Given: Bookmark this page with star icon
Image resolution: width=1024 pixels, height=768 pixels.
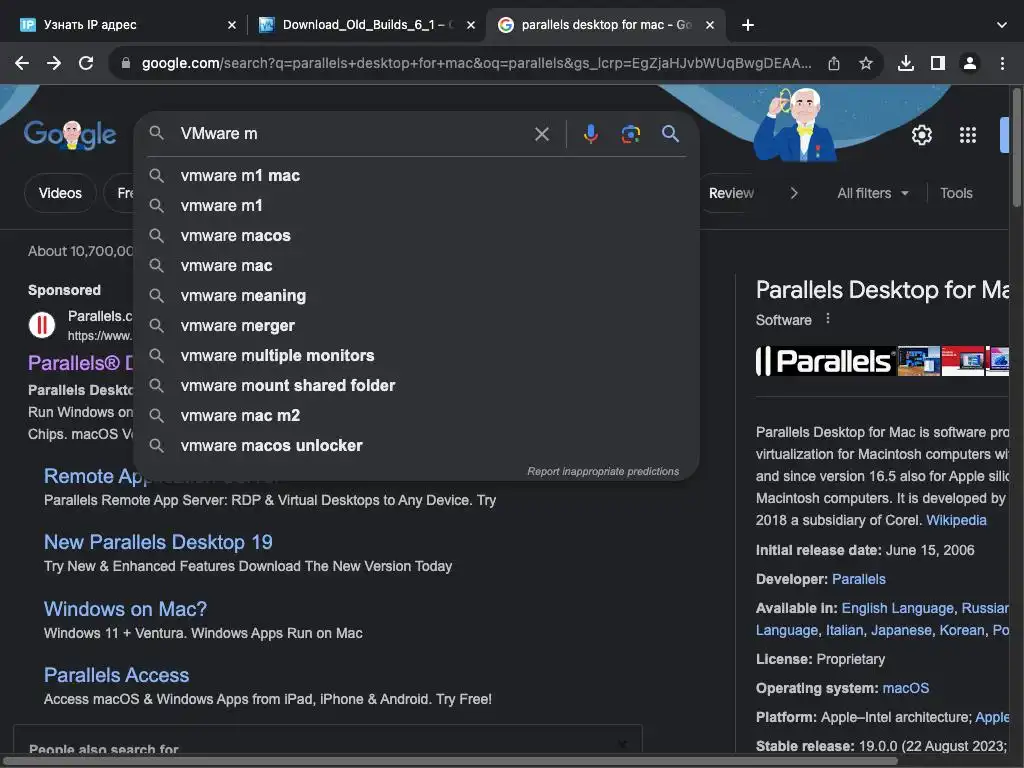Looking at the screenshot, I should pyautogui.click(x=866, y=63).
